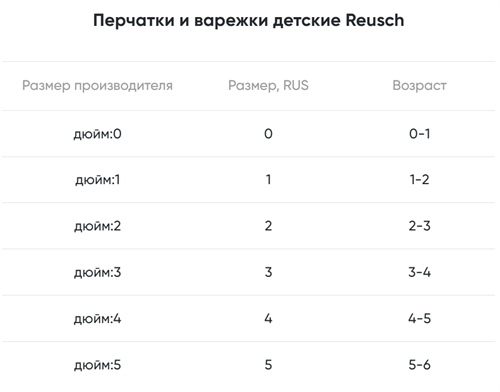Screen dimensions: 500x392
Task: Click the age range 5-6 cell
Action: 419,365
